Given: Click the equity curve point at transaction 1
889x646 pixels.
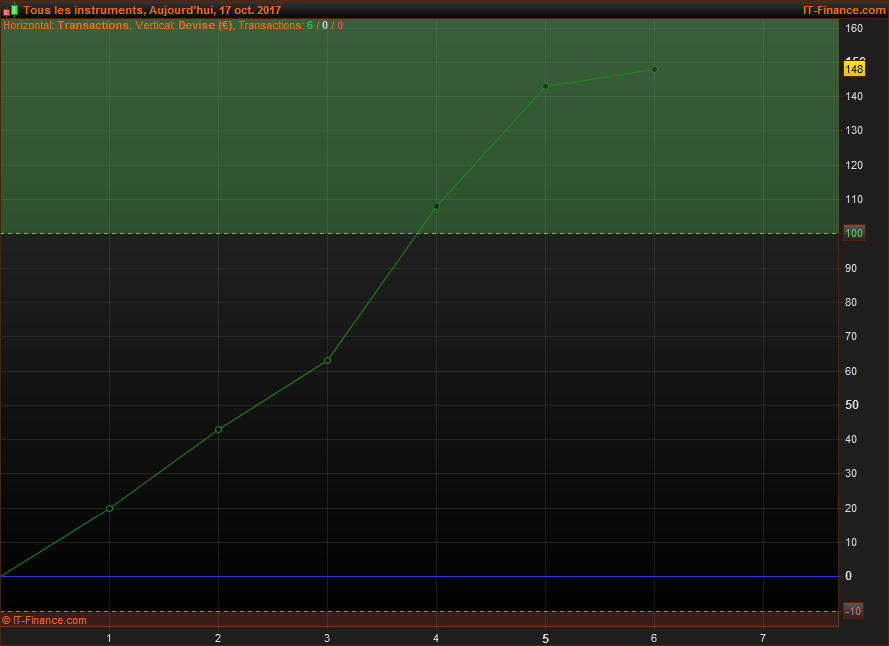Looking at the screenshot, I should click(109, 508).
